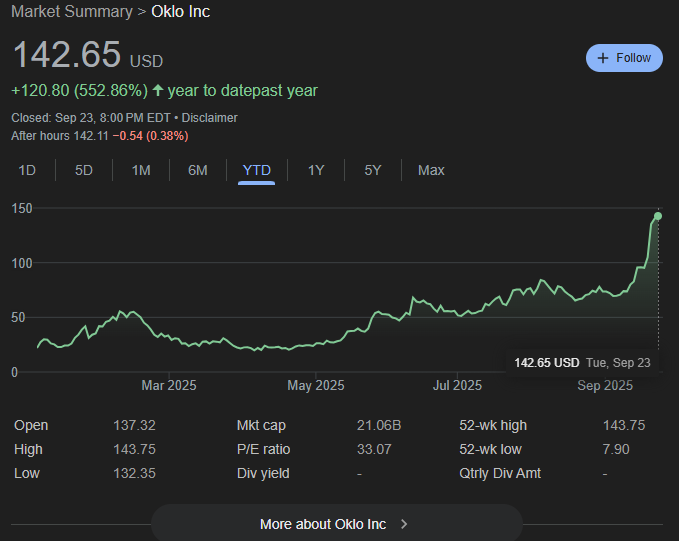Click the 150 y-axis label

coord(22,208)
